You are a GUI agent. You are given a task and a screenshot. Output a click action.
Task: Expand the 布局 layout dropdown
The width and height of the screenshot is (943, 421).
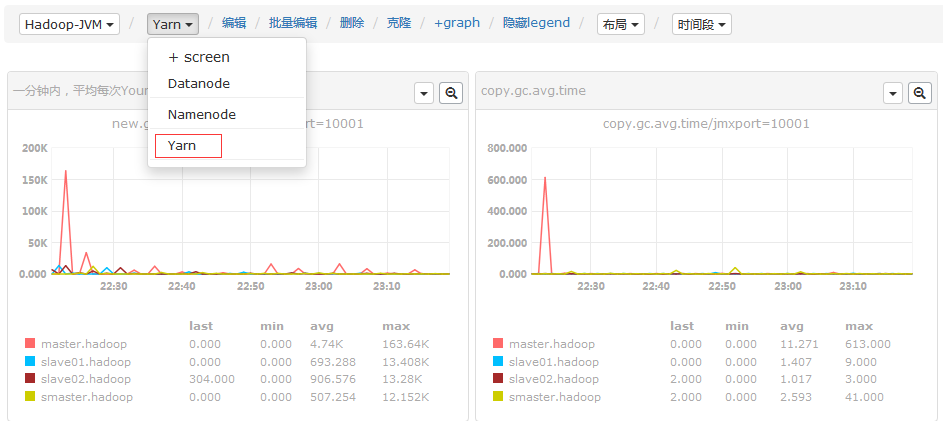tap(620, 24)
